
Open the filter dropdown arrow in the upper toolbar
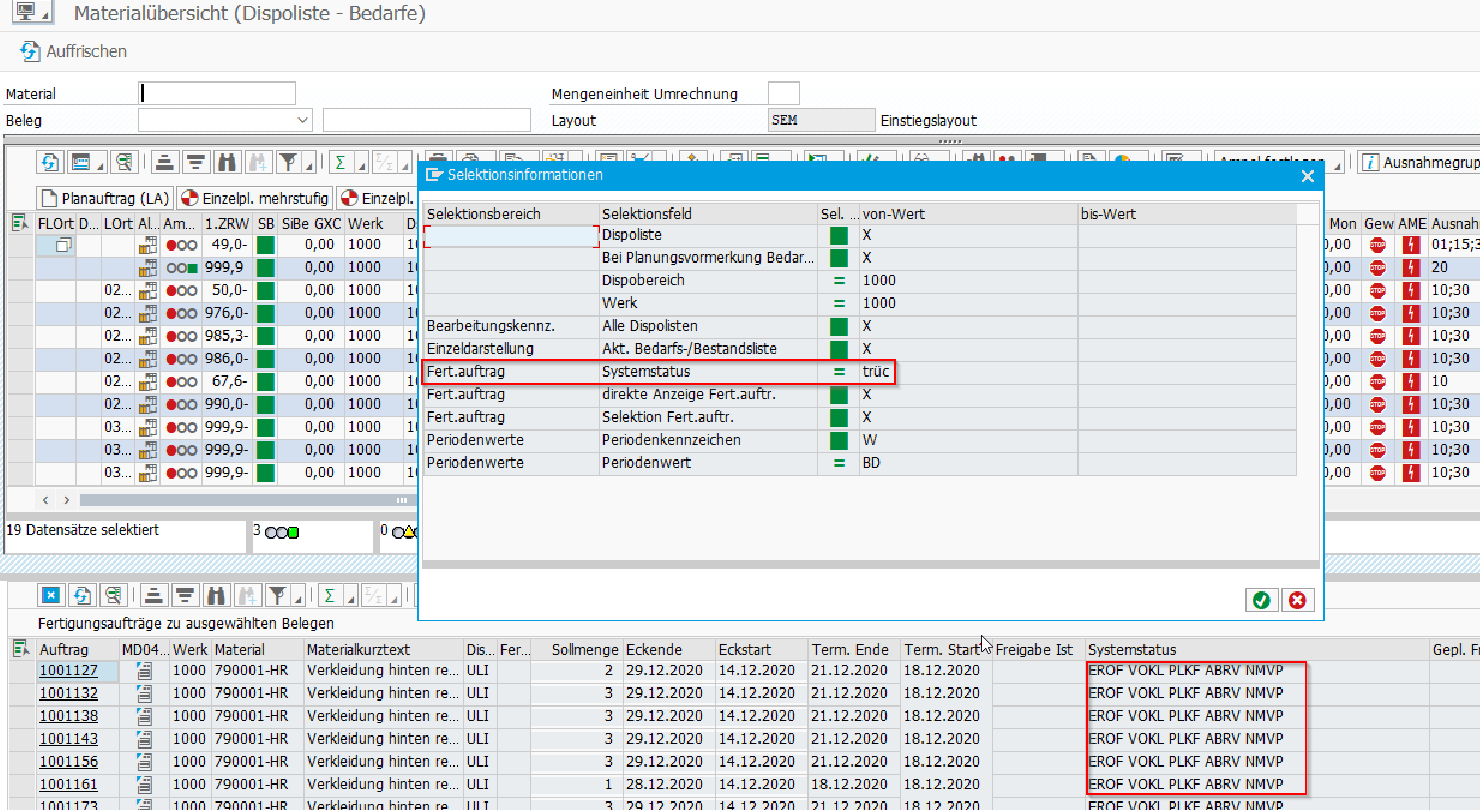pos(310,166)
